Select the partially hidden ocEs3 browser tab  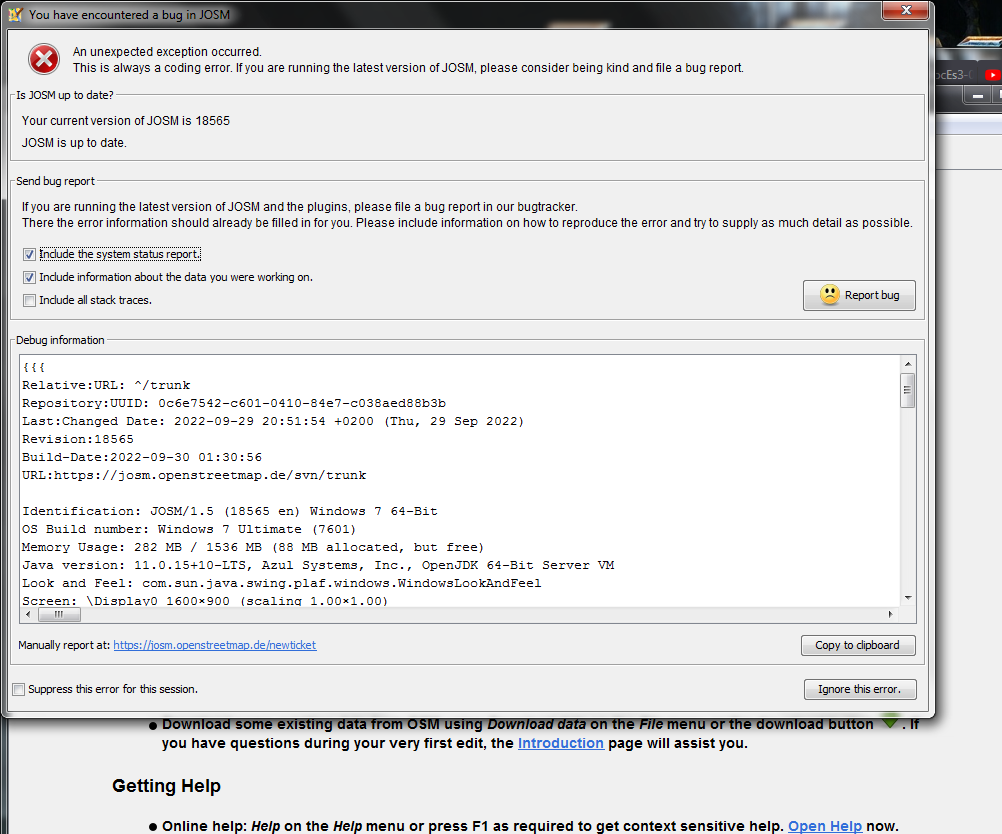click(x=955, y=75)
